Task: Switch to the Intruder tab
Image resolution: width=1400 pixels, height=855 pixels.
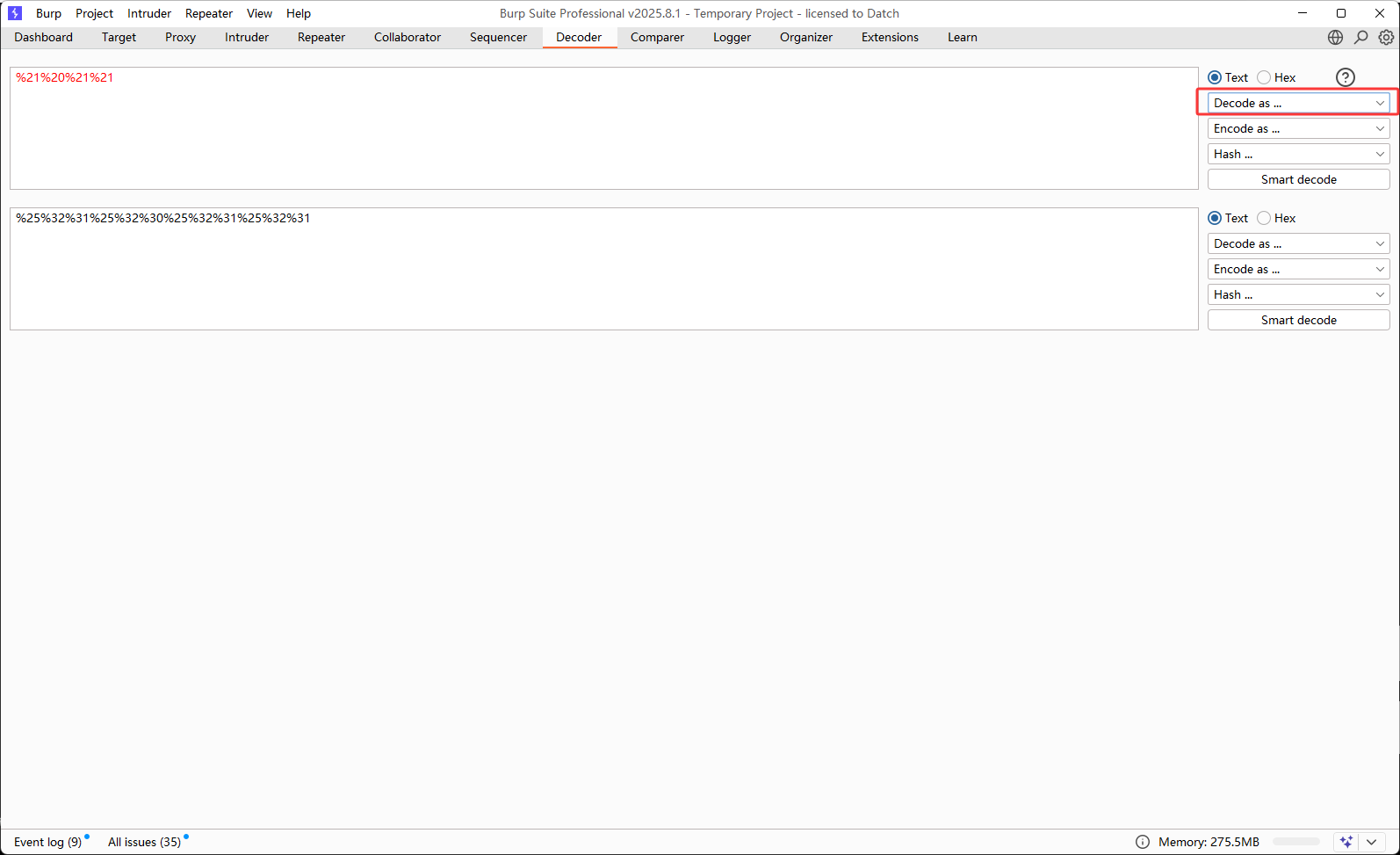Action: [247, 37]
